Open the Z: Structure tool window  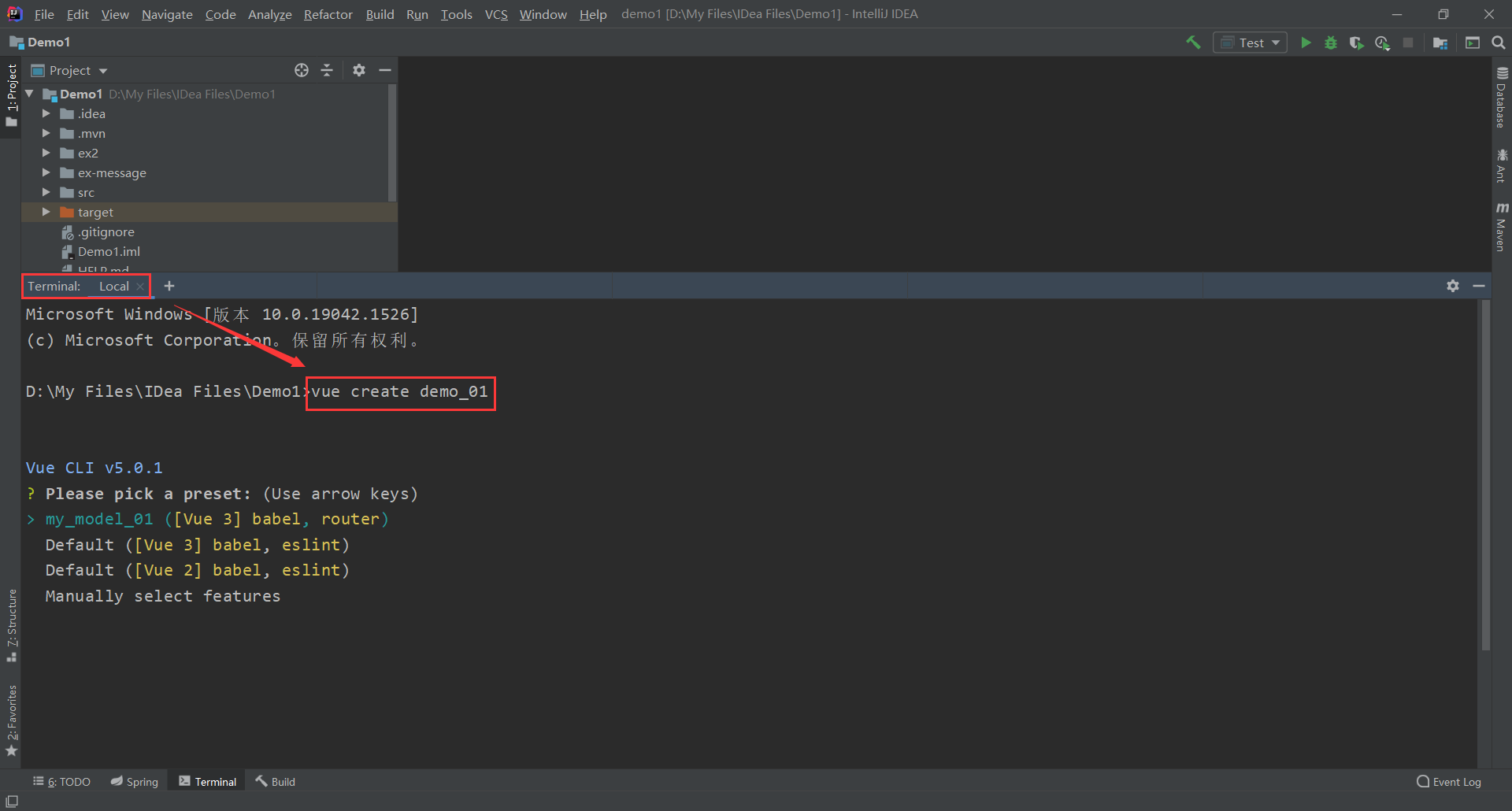coord(11,625)
